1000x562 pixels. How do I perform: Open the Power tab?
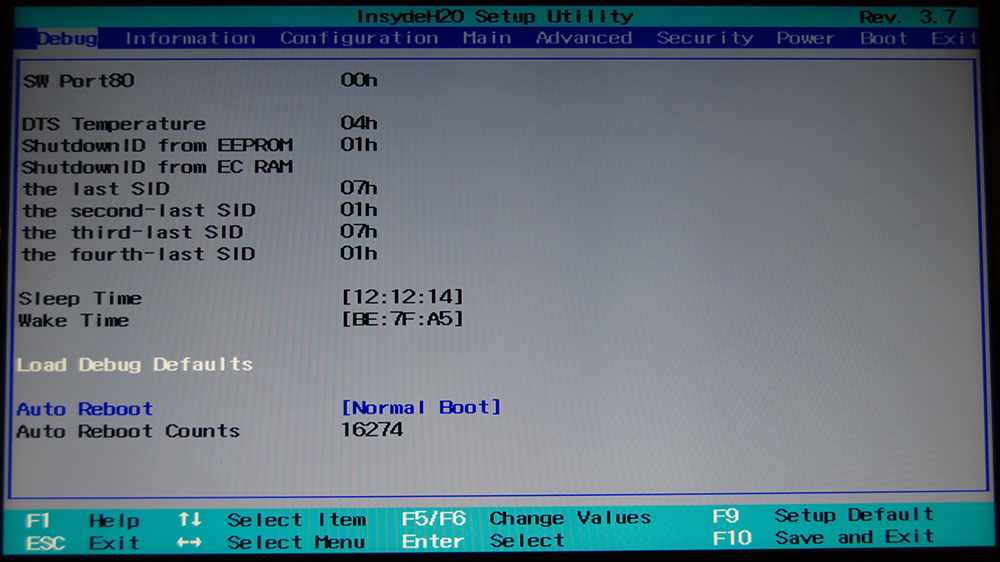(x=805, y=38)
